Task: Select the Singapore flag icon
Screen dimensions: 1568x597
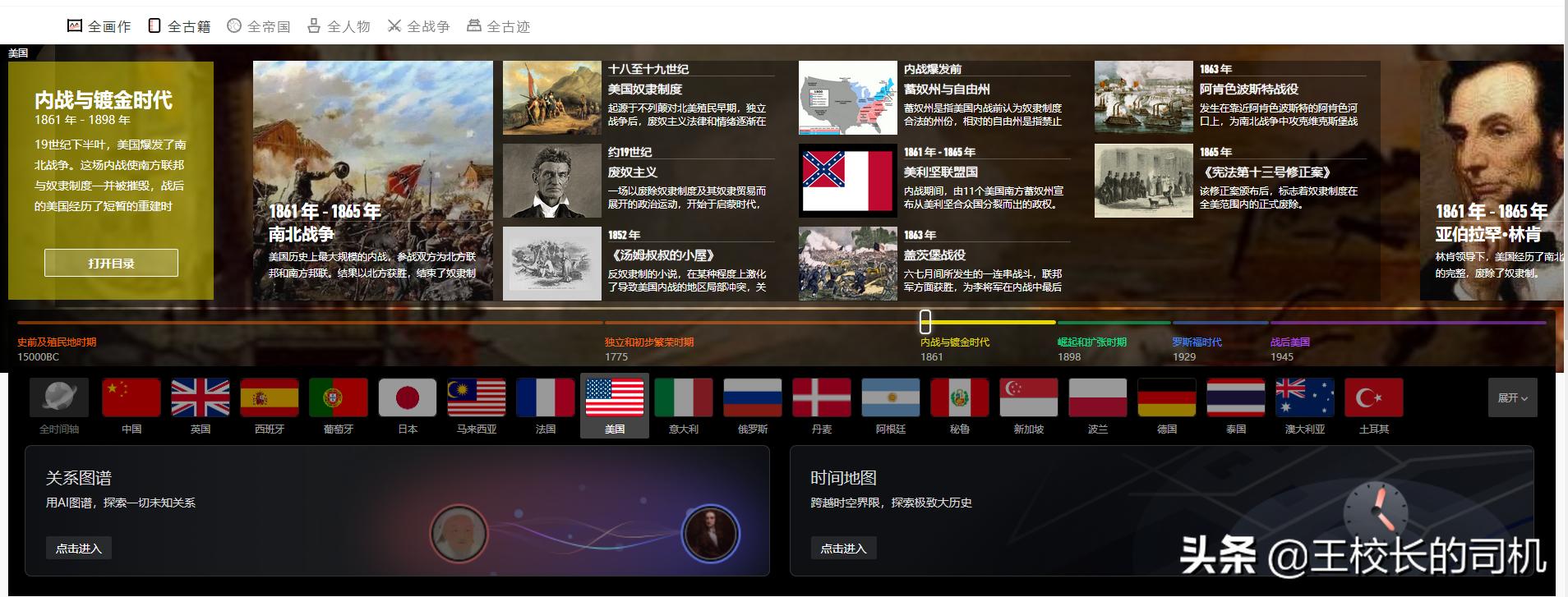Action: 1029,398
